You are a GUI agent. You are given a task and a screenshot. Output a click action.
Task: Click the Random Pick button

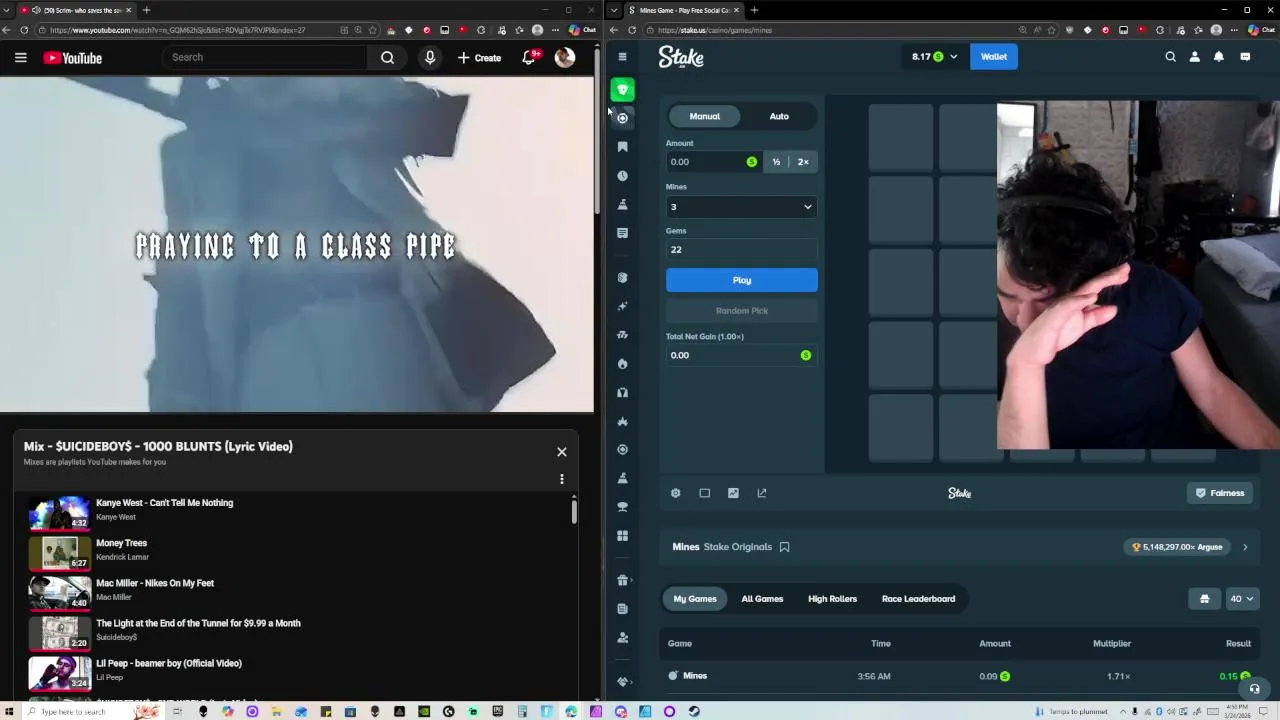point(741,311)
